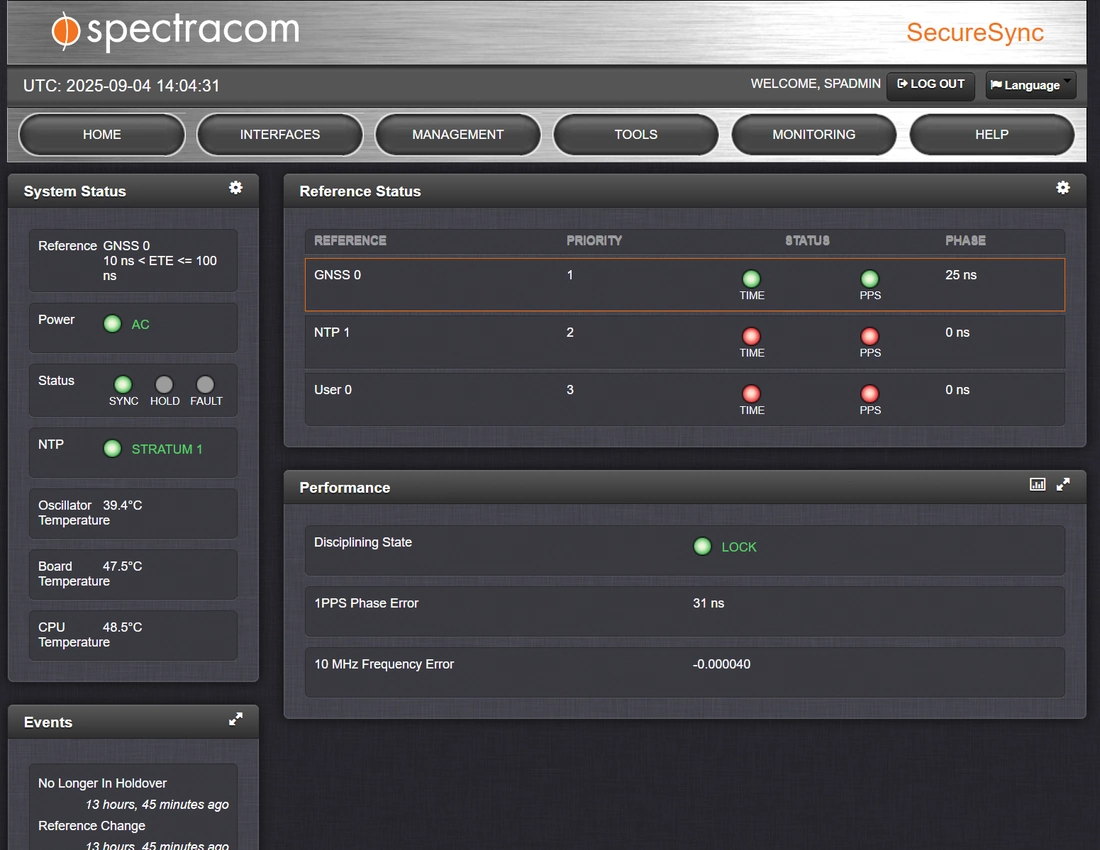This screenshot has width=1100, height=850.
Task: Click the 25 ns phase value
Action: pos(961,275)
